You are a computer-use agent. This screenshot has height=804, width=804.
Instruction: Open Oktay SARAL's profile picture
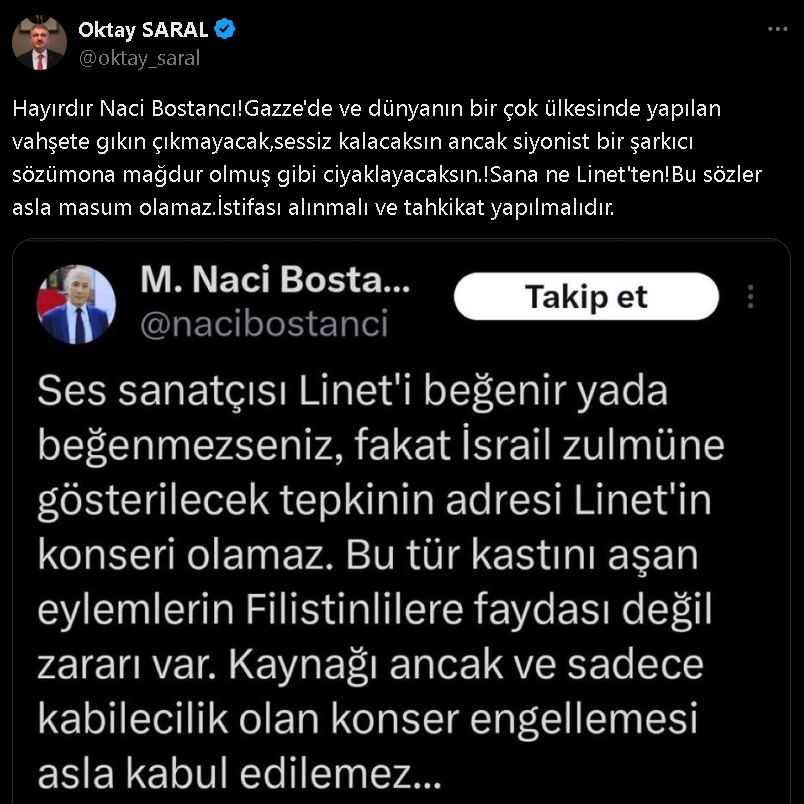coord(39,43)
